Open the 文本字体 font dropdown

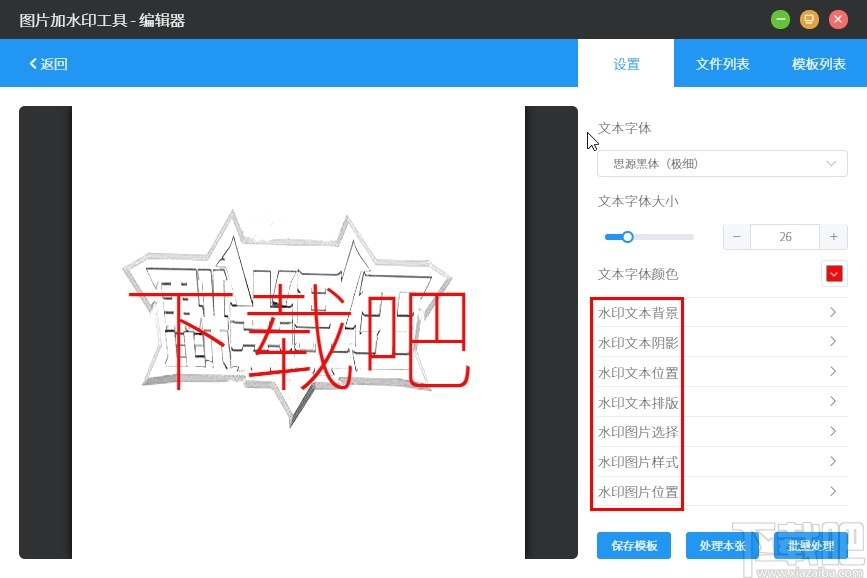click(x=721, y=163)
